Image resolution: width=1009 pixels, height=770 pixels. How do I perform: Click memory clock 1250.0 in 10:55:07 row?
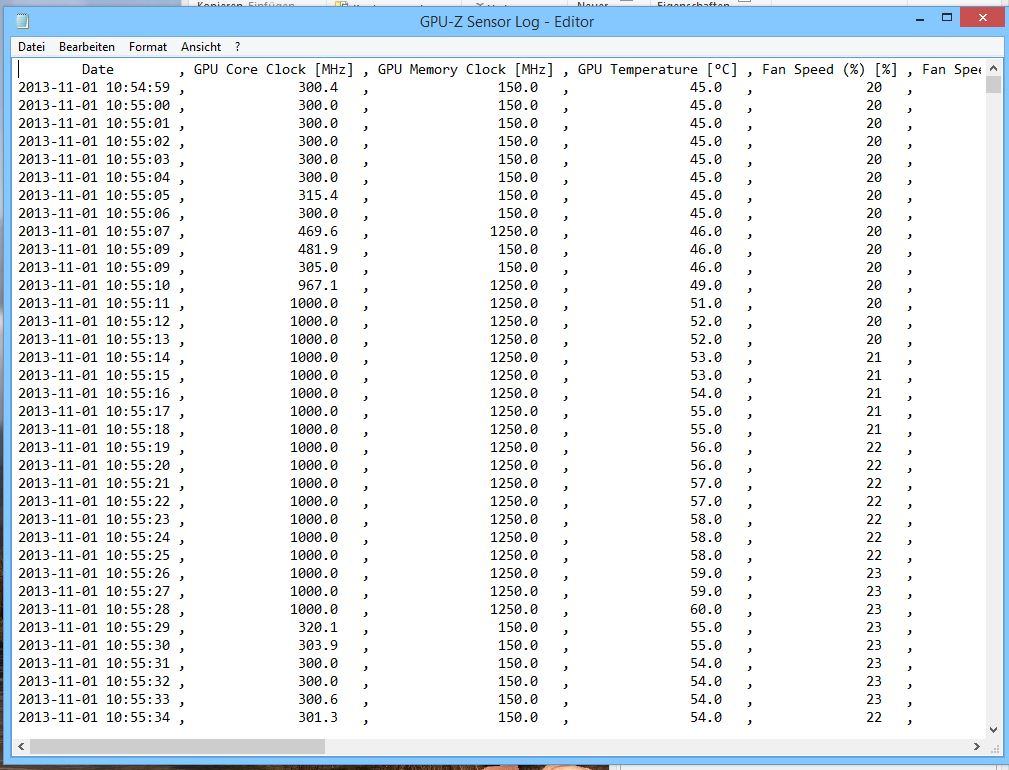point(514,232)
